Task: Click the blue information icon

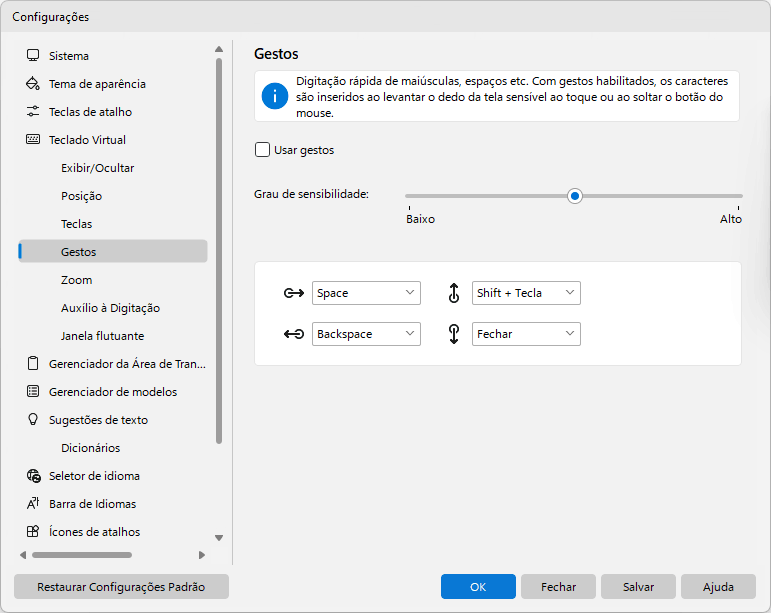Action: (275, 96)
